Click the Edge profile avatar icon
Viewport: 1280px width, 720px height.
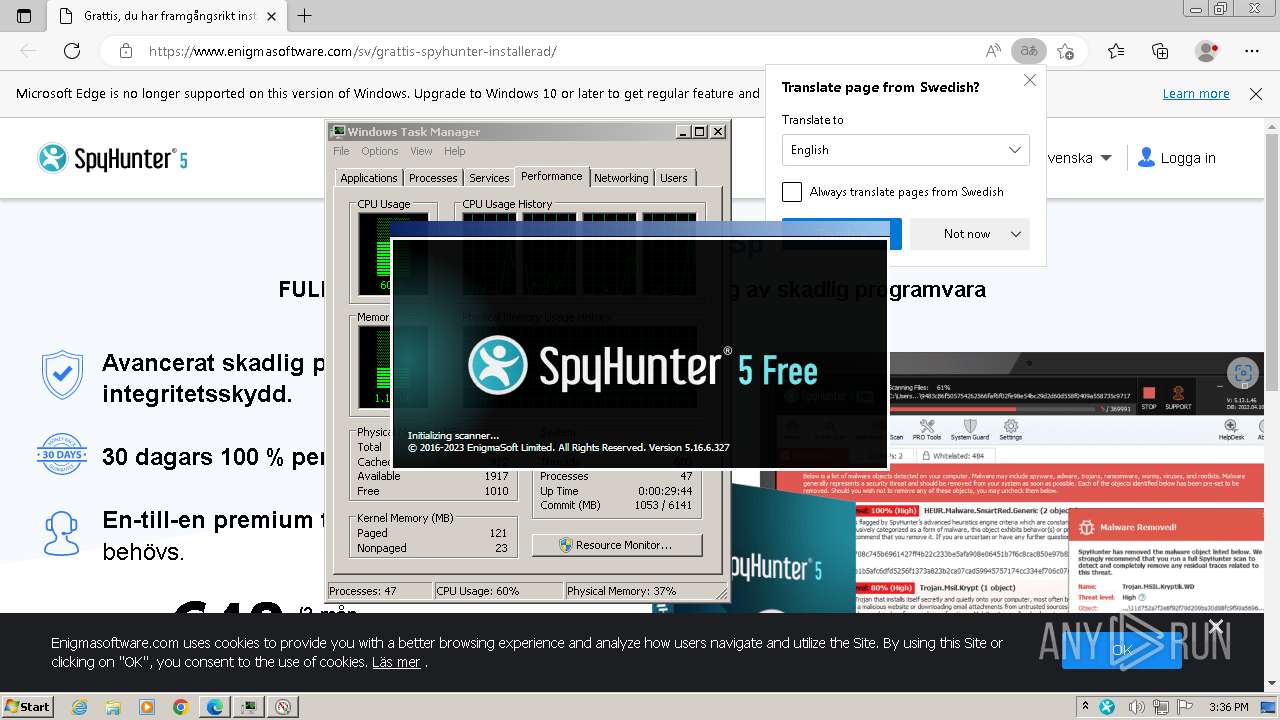(1207, 51)
